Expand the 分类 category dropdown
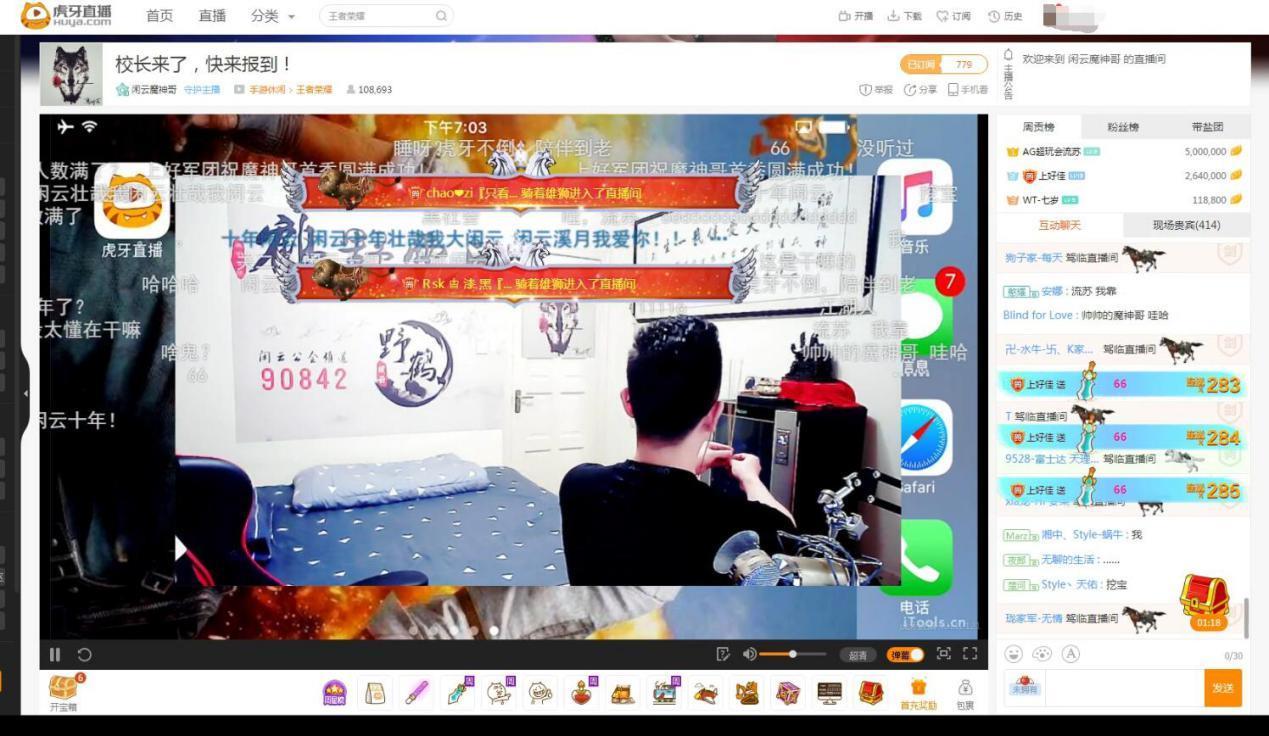The image size is (1269, 736). click(x=272, y=16)
